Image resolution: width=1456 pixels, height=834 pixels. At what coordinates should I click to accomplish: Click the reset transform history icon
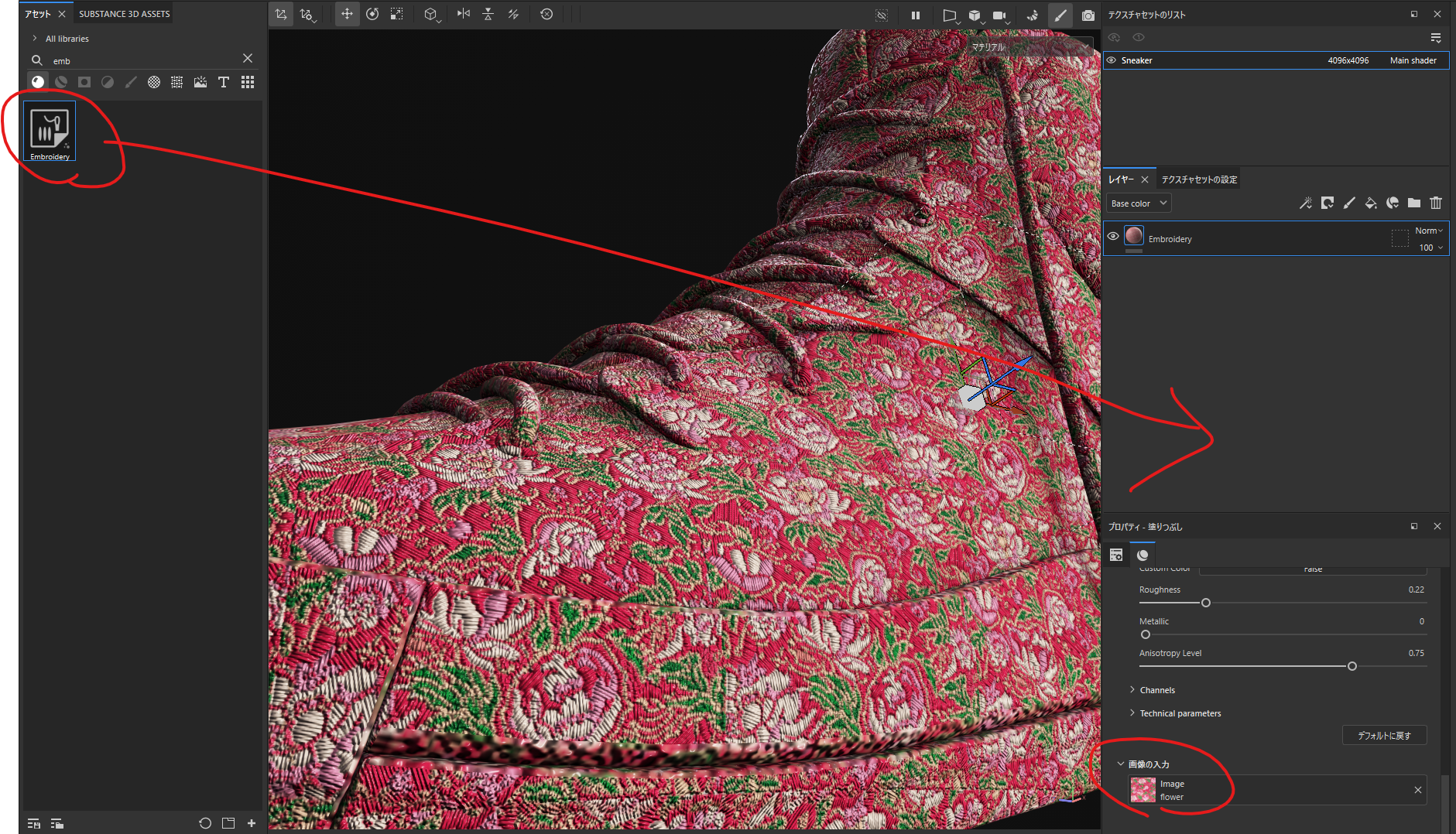[546, 14]
